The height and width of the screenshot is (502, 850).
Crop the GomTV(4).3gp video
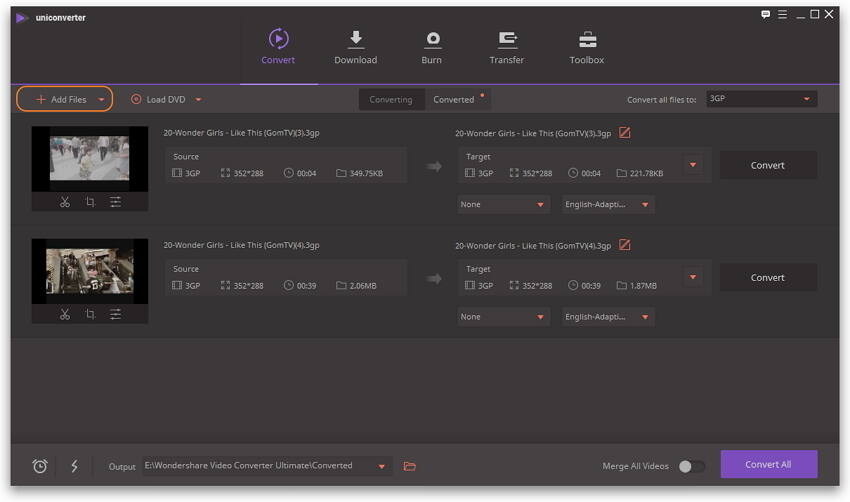pos(91,314)
